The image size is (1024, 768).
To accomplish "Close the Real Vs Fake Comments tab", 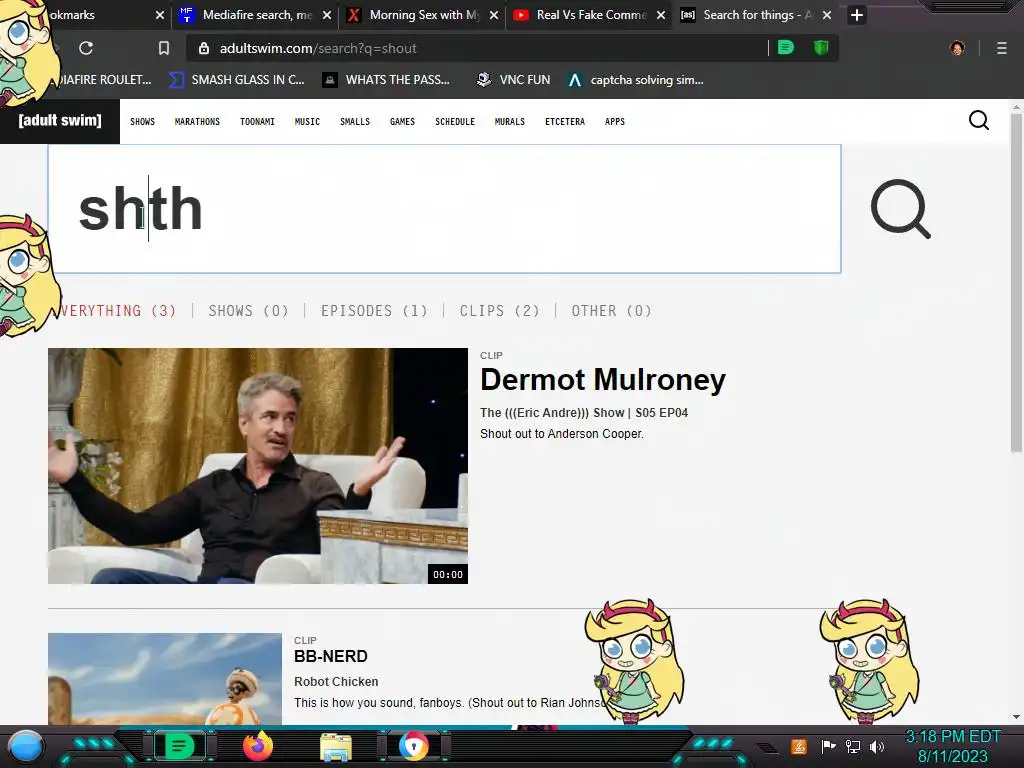I will pos(661,15).
